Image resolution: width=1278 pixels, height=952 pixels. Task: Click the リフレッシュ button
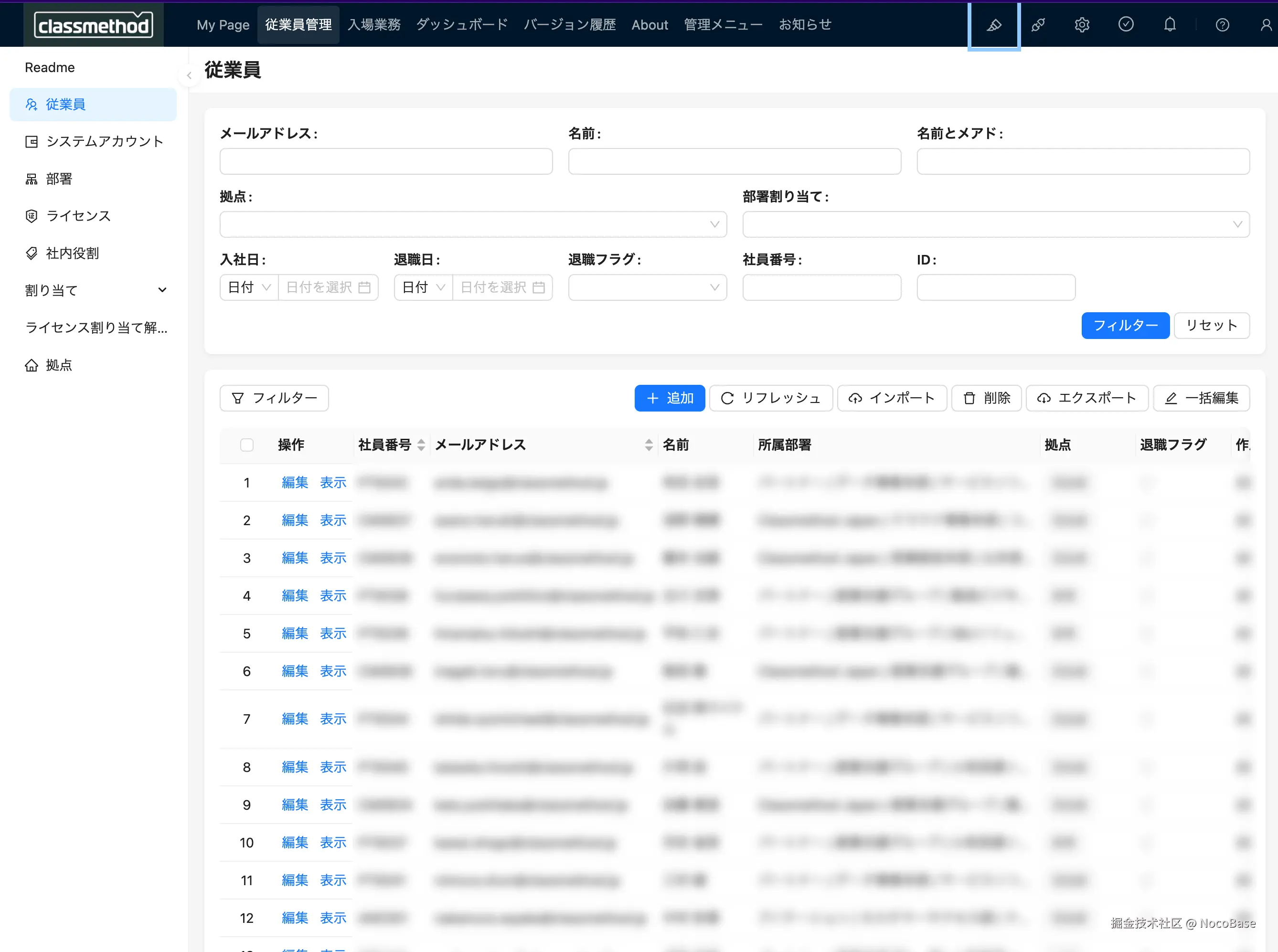point(771,398)
